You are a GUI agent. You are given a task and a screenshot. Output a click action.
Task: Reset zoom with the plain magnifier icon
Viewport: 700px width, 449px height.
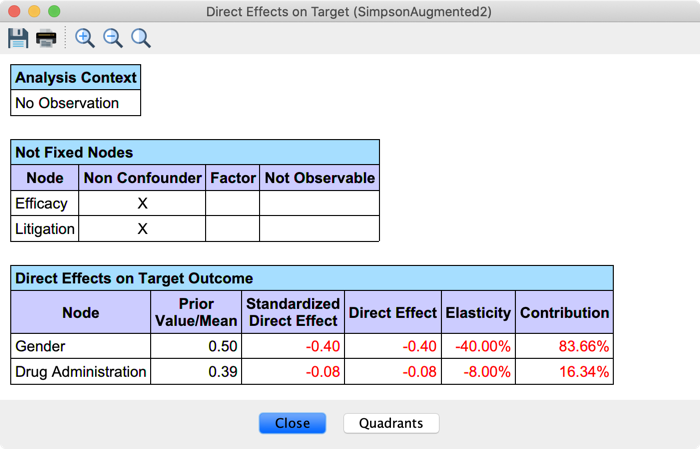point(141,38)
